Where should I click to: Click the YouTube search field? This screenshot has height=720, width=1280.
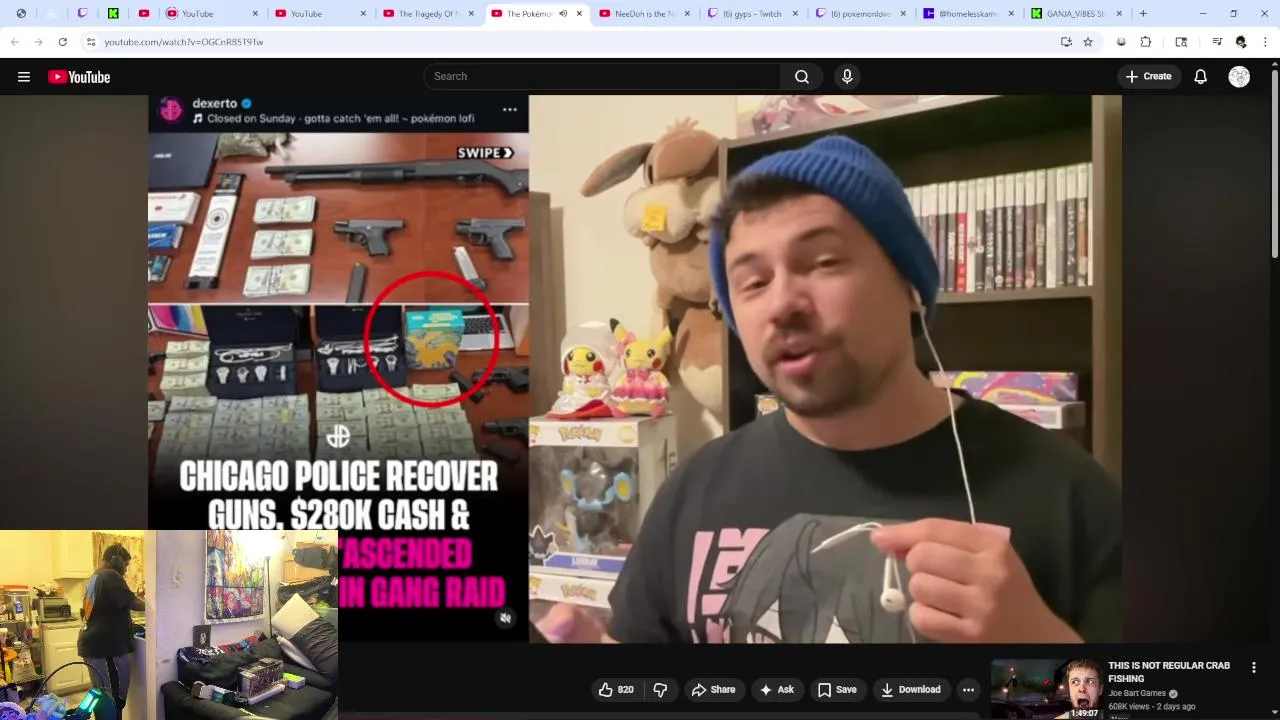point(602,76)
